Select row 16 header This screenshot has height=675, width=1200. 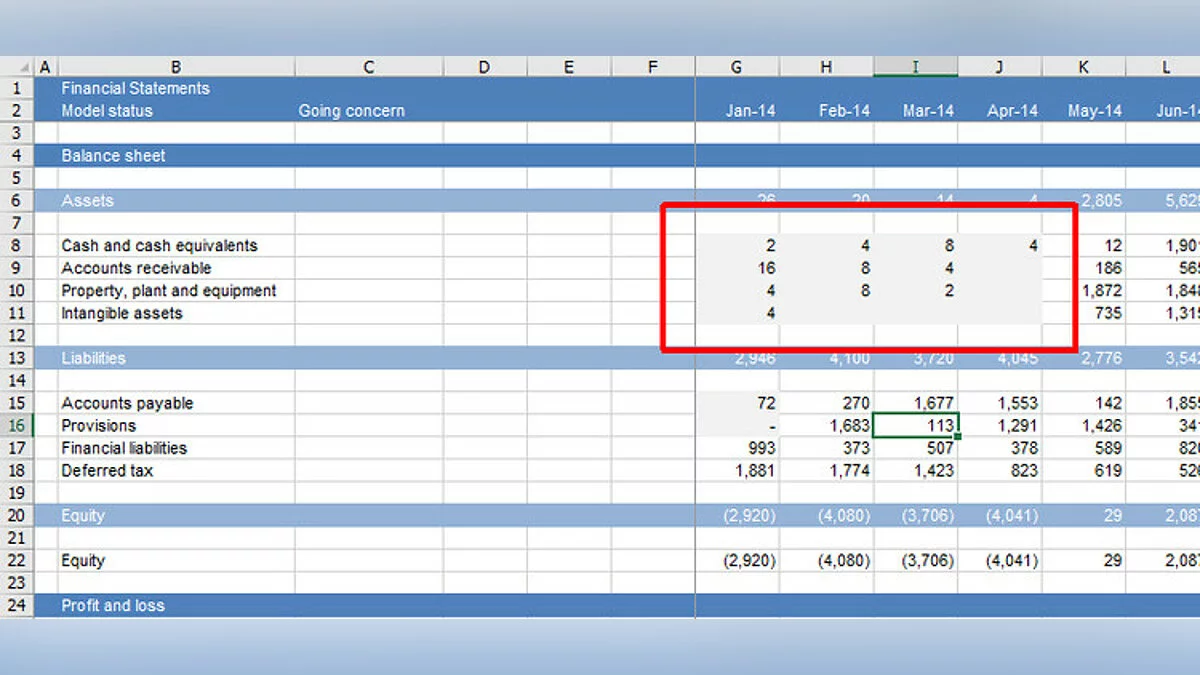(17, 426)
